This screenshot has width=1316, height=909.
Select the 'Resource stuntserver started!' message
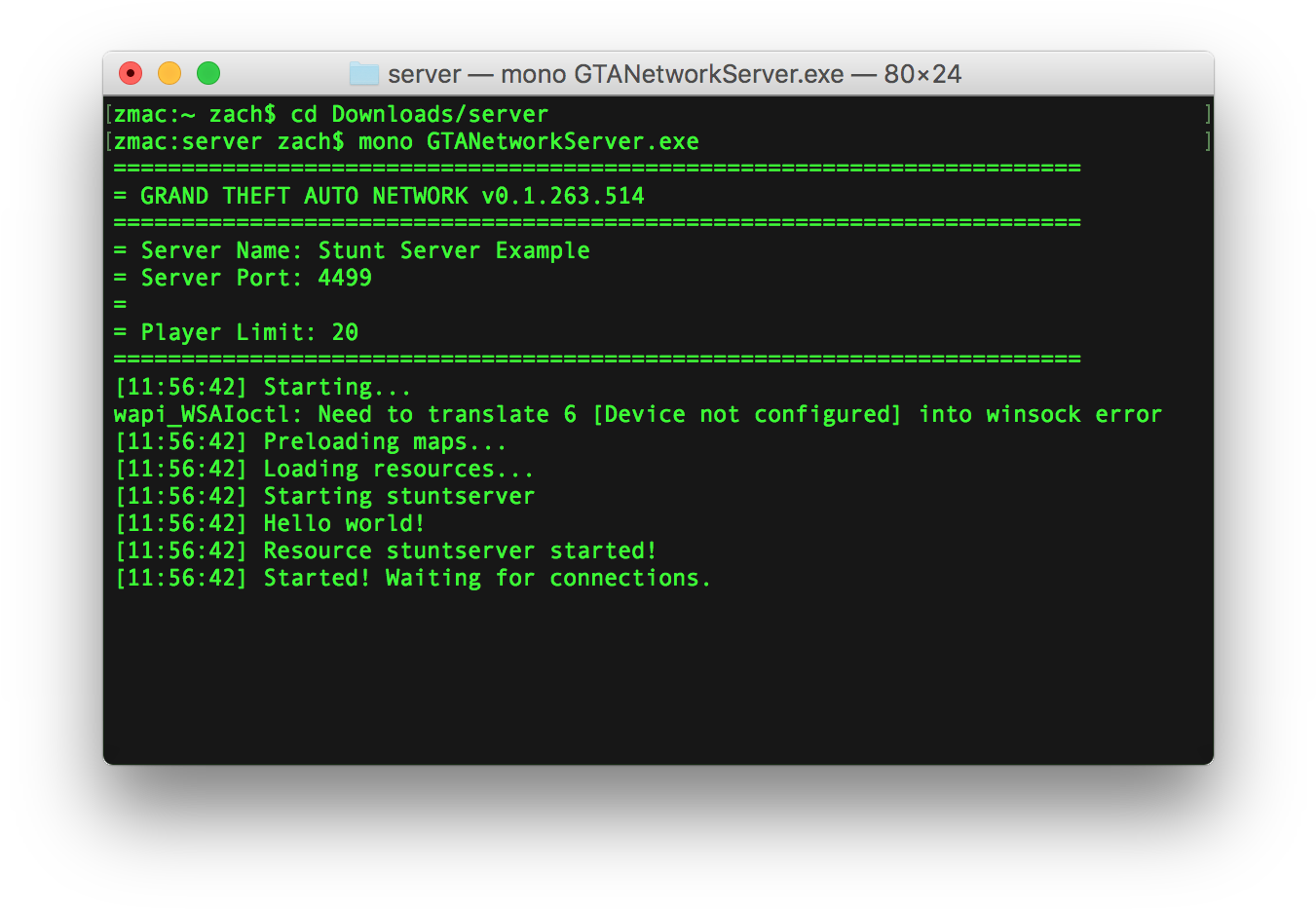pos(385,549)
